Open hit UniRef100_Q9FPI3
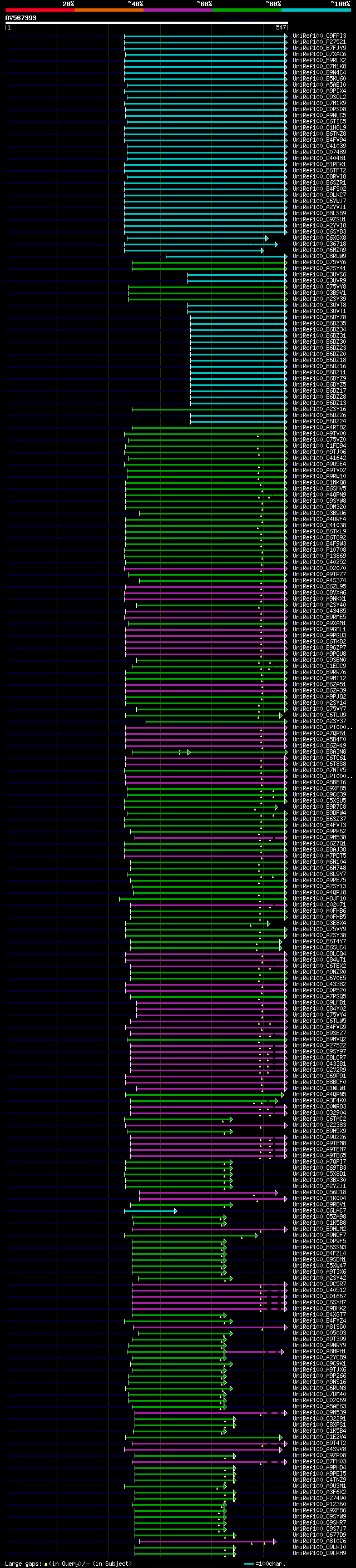 (x=319, y=36)
